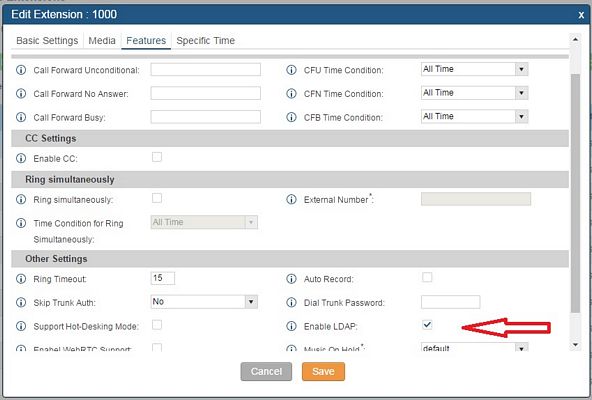
Task: Show info for CFB Time Condition
Action: click(291, 117)
